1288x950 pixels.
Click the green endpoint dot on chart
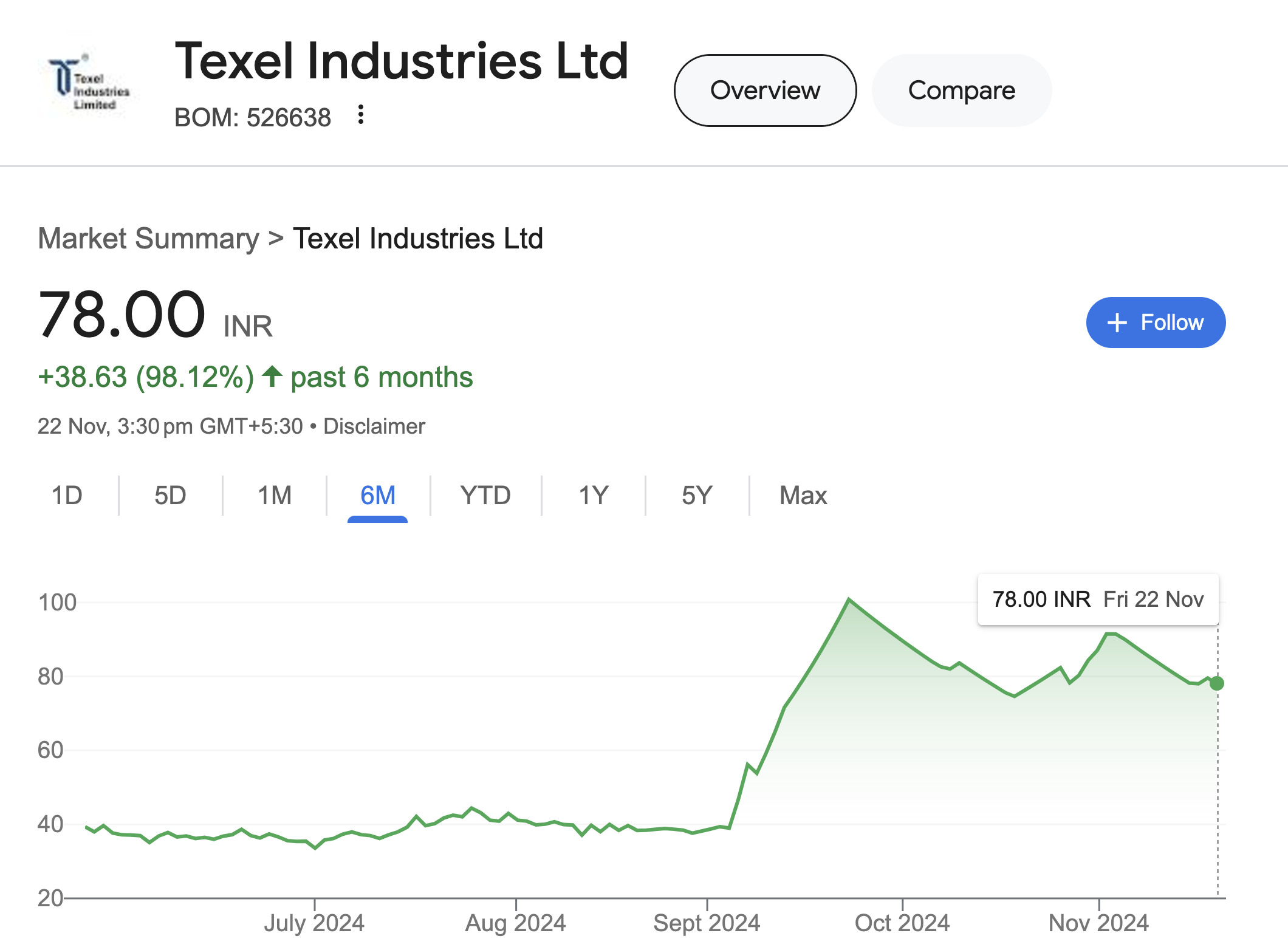click(x=1217, y=683)
